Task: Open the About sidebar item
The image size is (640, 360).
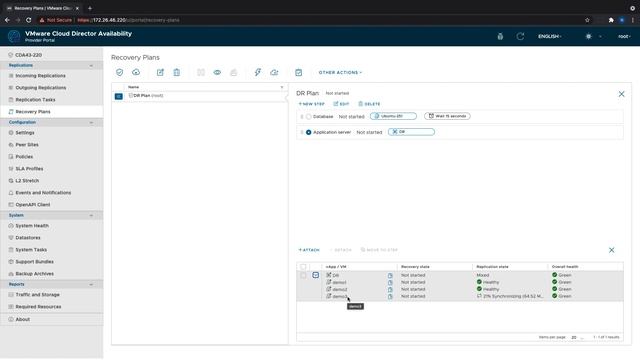Action: point(22,319)
